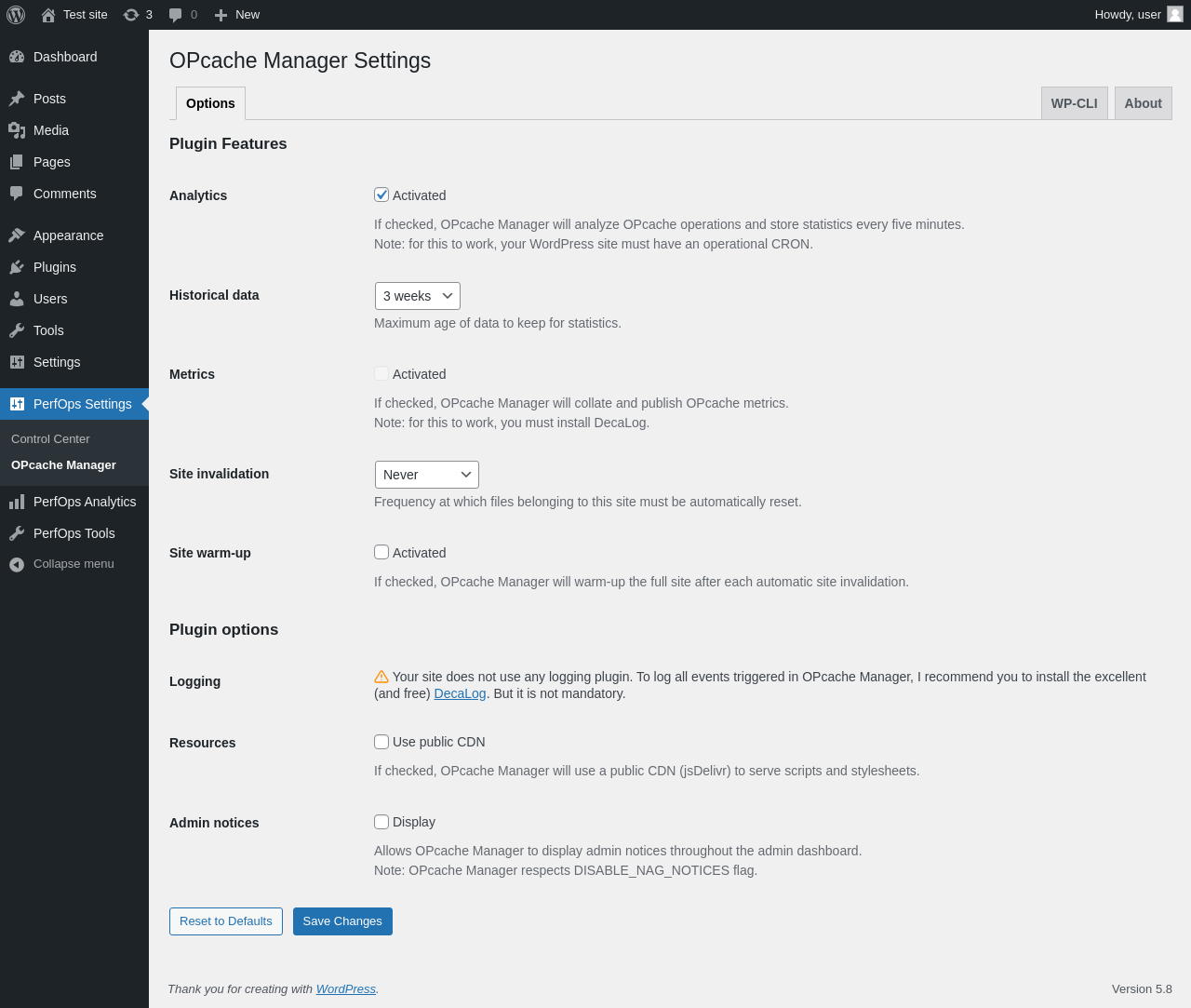Click the Plugins plug icon
This screenshot has height=1008, width=1191.
(17, 267)
